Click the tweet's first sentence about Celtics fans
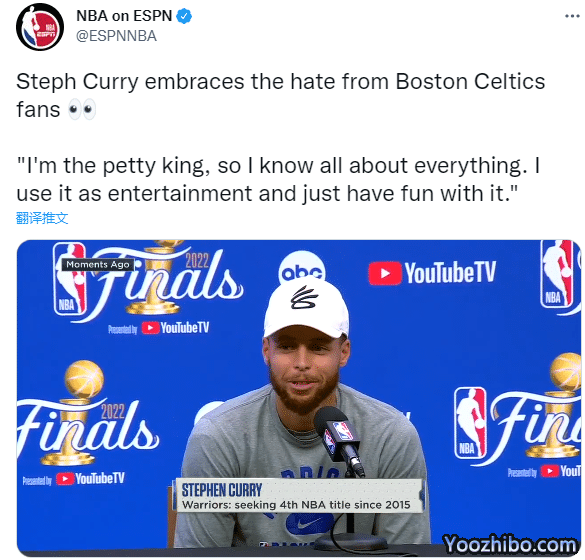 (x=281, y=96)
